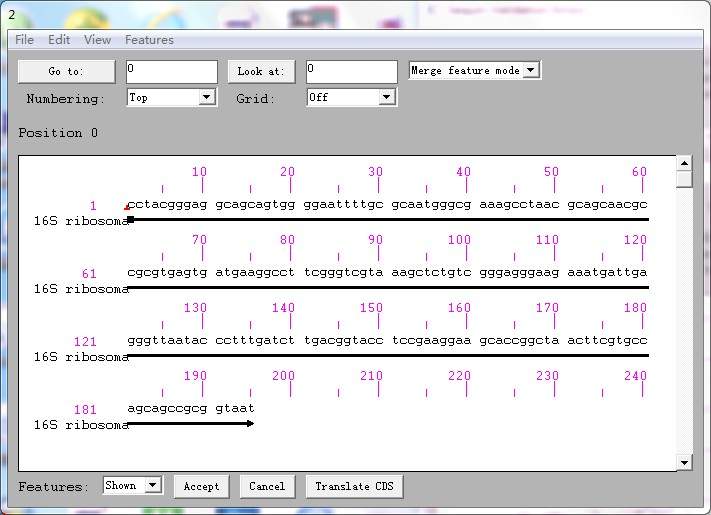
Task: Click sequence block aaatgattga
Action: pyautogui.click(x=607, y=272)
